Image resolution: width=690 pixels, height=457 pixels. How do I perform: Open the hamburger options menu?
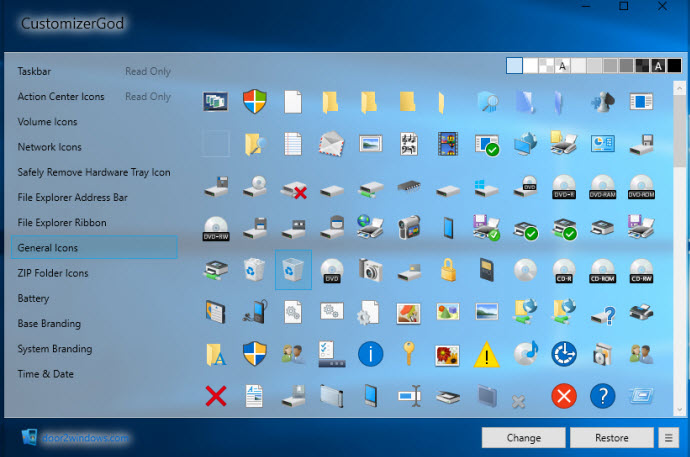coord(669,438)
